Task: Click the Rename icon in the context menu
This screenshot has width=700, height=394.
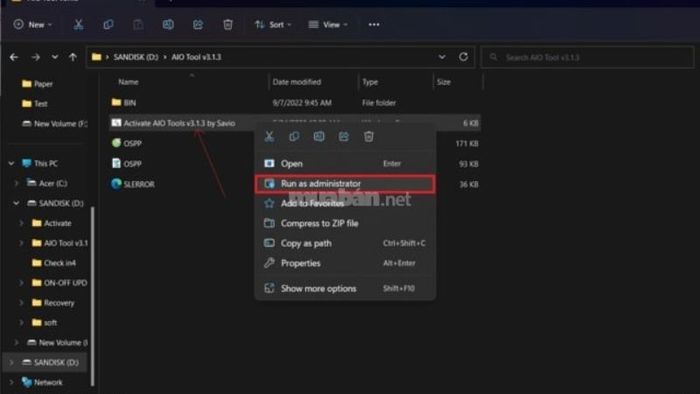Action: tap(319, 137)
